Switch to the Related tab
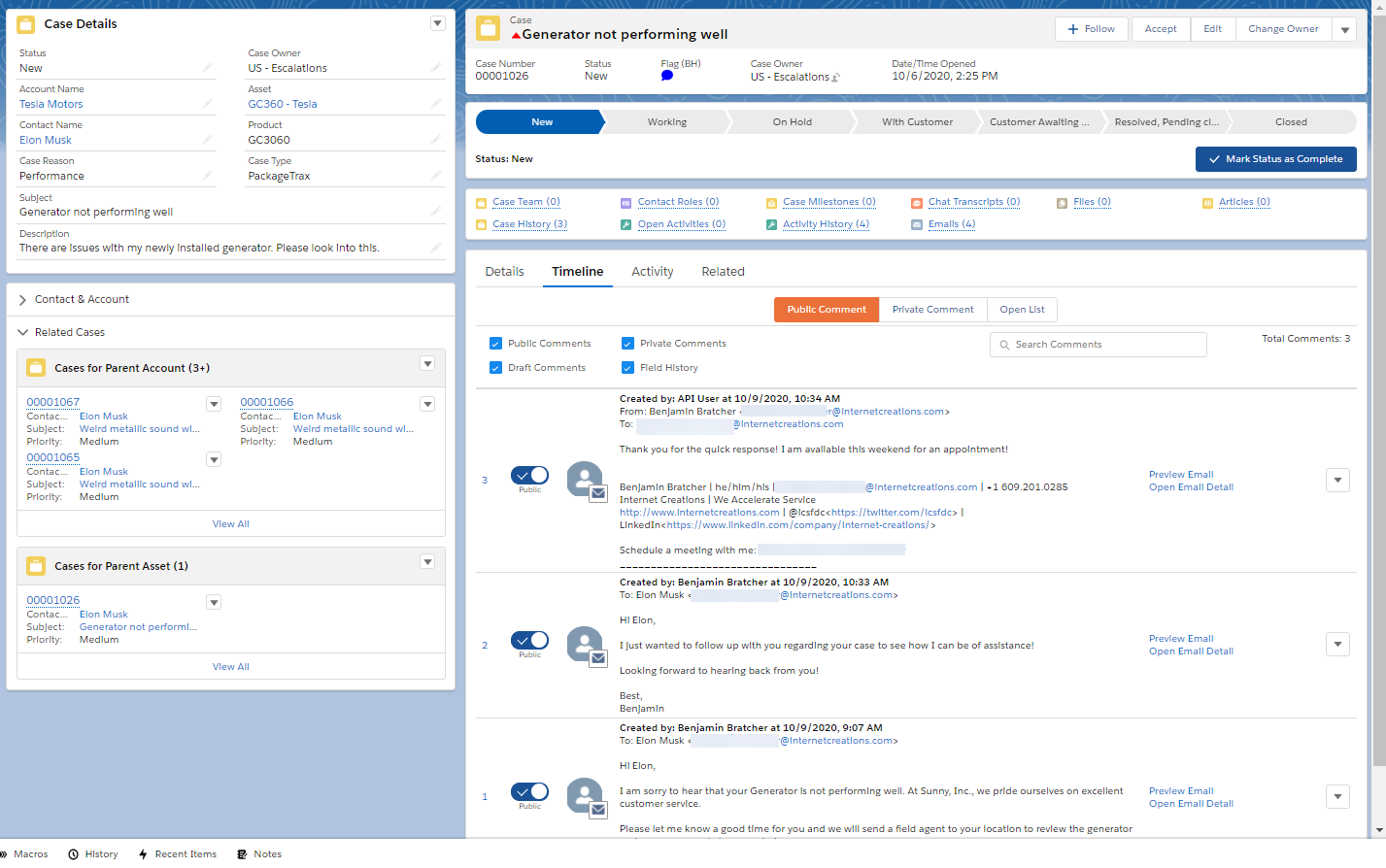 coord(724,272)
